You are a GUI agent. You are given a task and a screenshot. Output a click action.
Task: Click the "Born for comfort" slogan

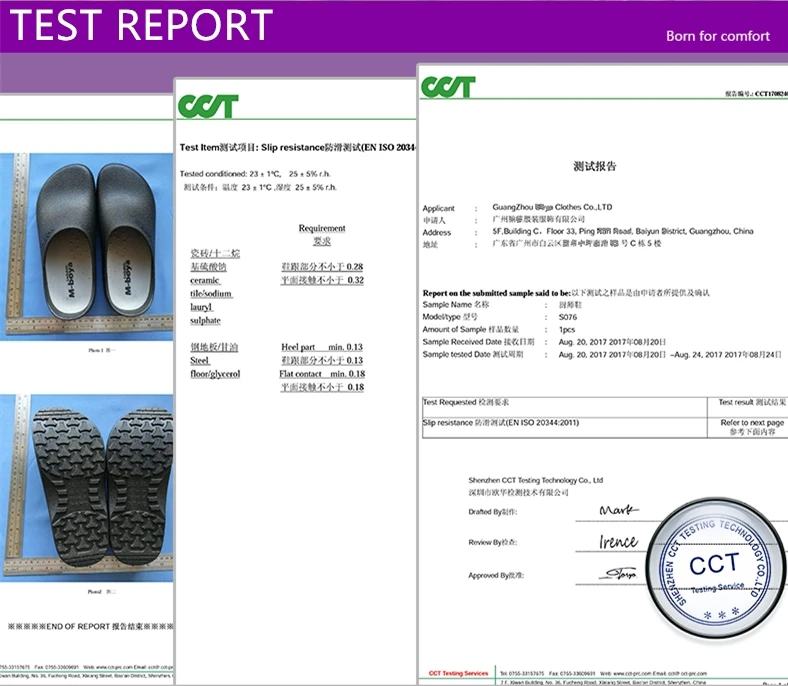pyautogui.click(x=718, y=36)
